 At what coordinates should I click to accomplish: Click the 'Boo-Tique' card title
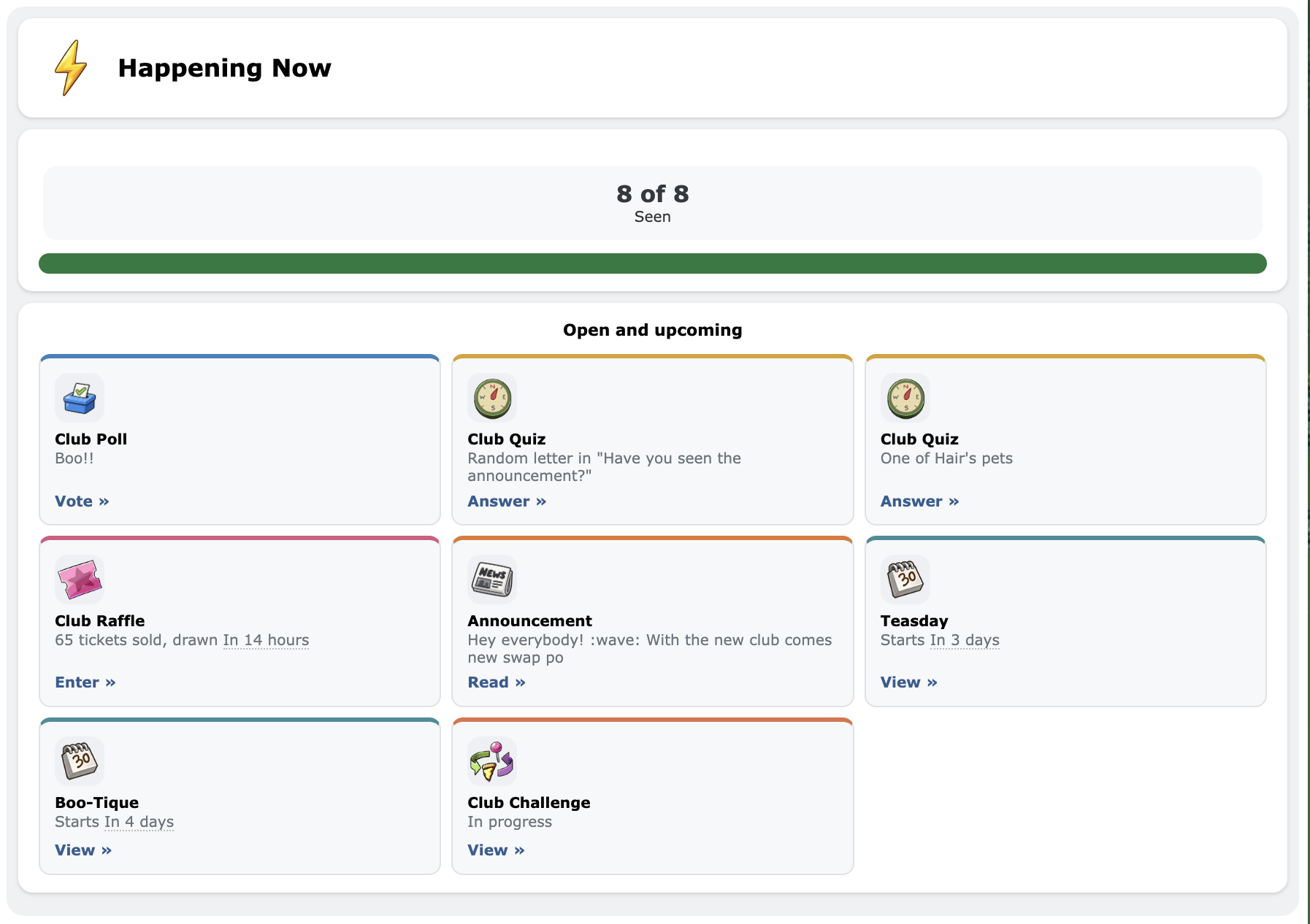[97, 803]
